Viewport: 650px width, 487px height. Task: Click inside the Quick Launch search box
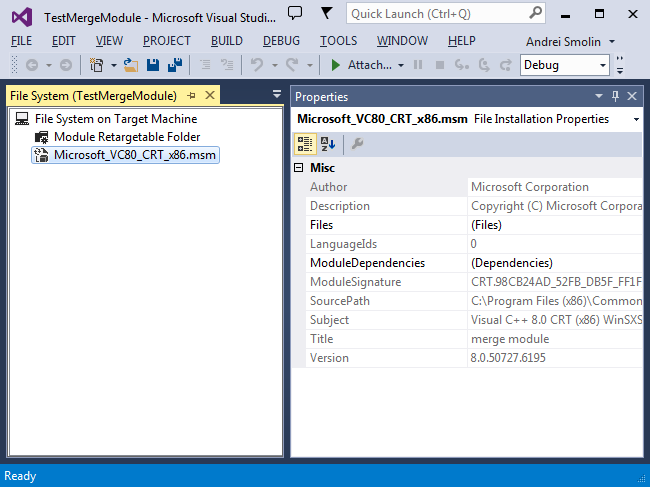(446, 14)
